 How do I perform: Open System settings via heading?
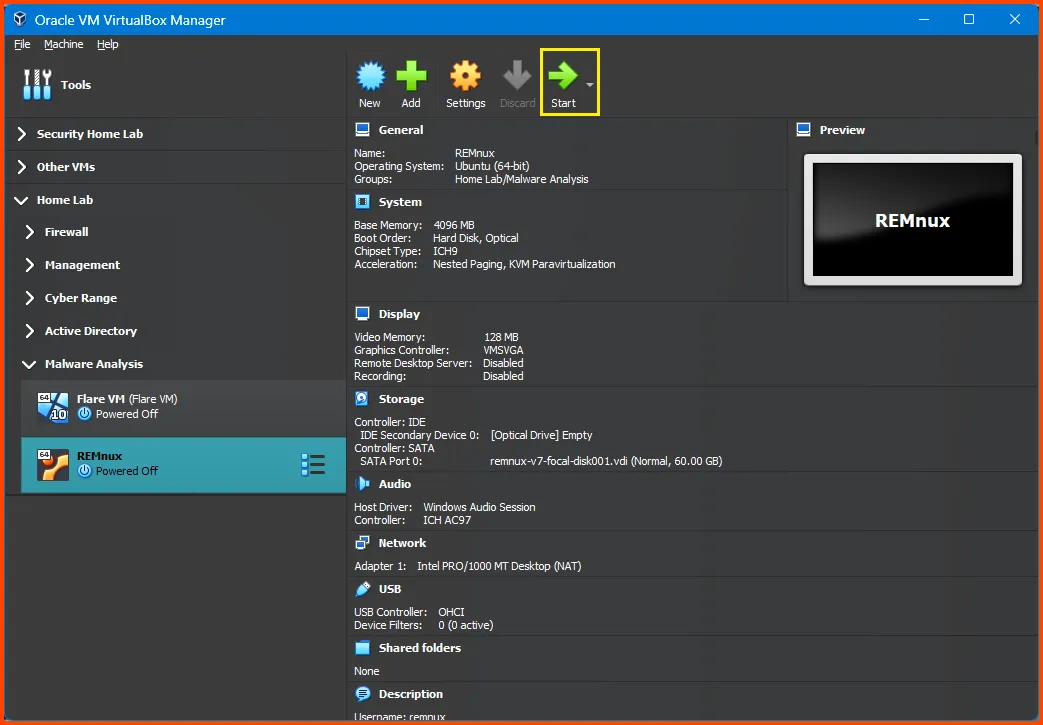(x=400, y=202)
